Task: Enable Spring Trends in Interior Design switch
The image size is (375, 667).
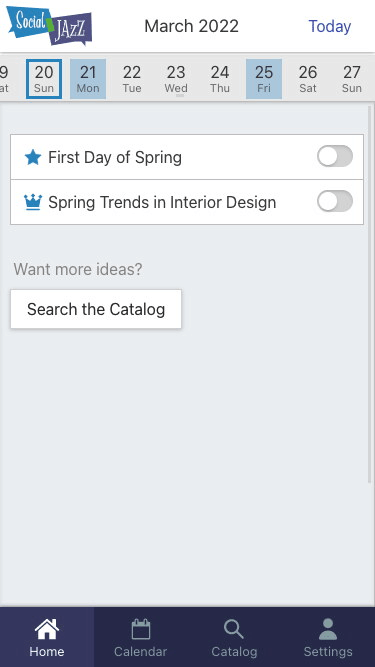Action: [335, 201]
